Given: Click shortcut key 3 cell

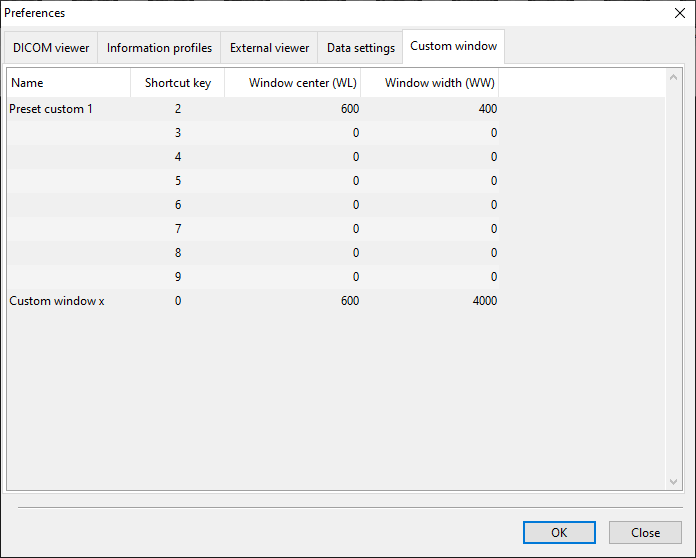Looking at the screenshot, I should pyautogui.click(x=178, y=133).
